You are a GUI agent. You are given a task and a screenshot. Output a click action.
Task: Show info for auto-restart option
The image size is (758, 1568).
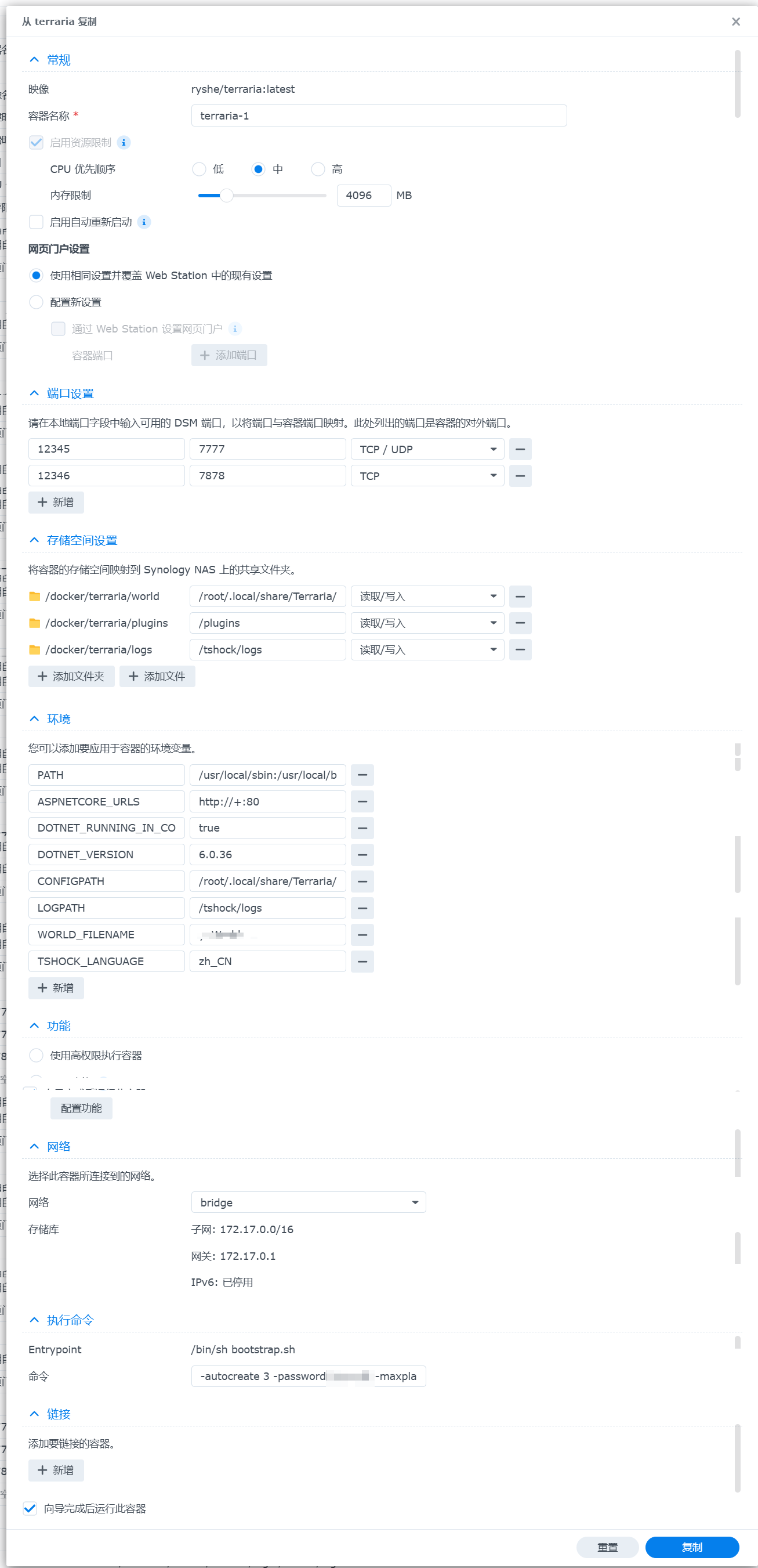[x=144, y=222]
